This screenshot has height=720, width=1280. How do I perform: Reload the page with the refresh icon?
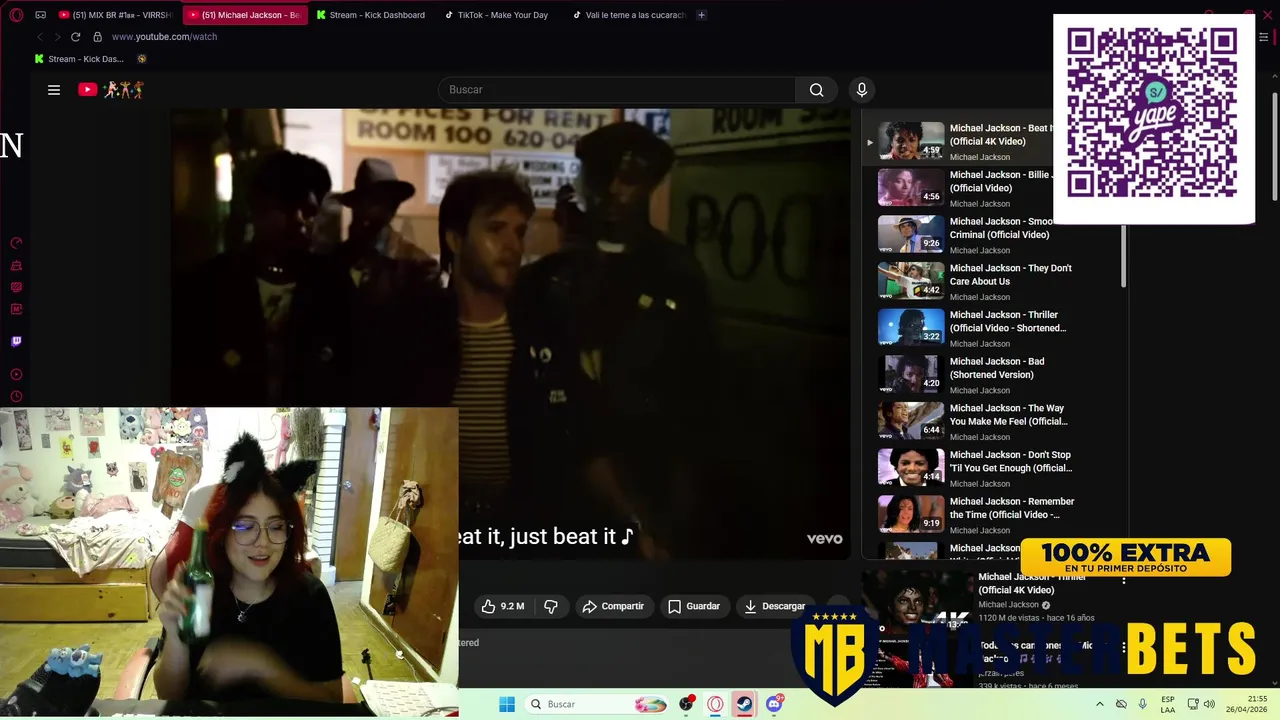[x=75, y=37]
